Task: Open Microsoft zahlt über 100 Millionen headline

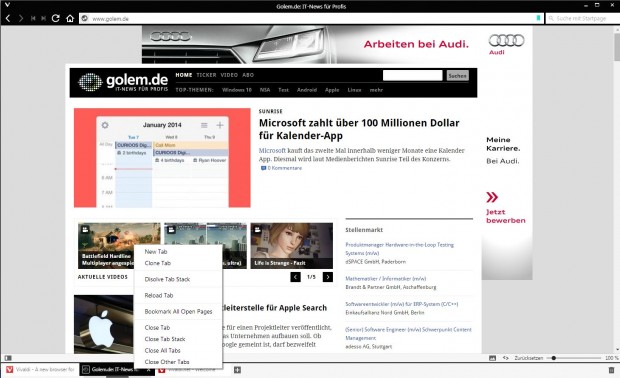Action: pyautogui.click(x=359, y=129)
